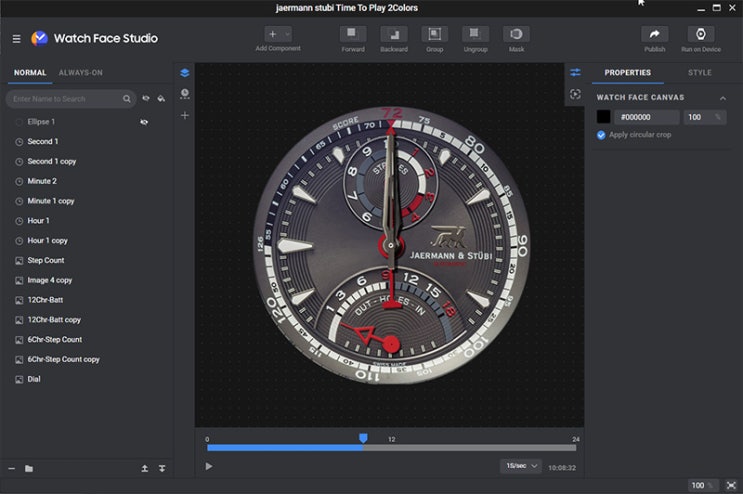This screenshot has height=494, width=743.
Task: Click the 10:08:32 time readout
Action: [562, 467]
